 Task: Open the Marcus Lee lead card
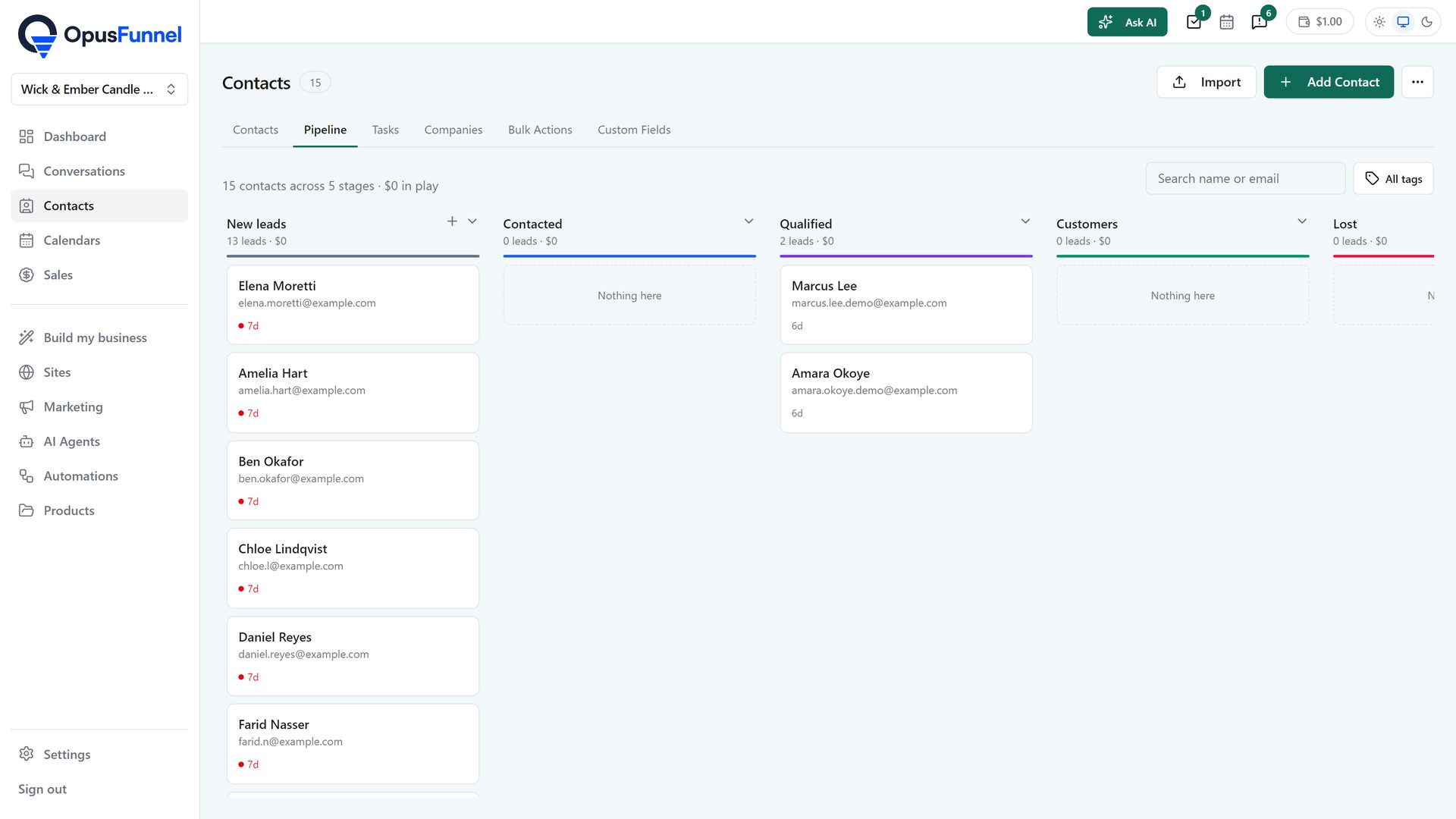[x=906, y=305]
